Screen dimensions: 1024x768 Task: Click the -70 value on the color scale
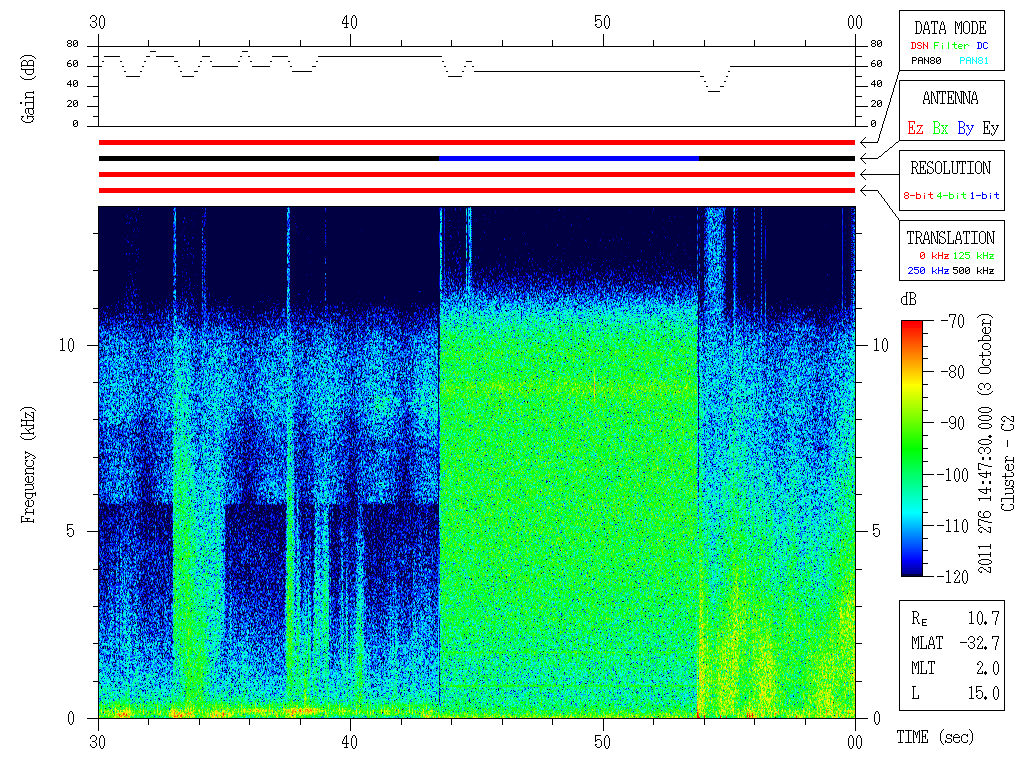tap(953, 321)
